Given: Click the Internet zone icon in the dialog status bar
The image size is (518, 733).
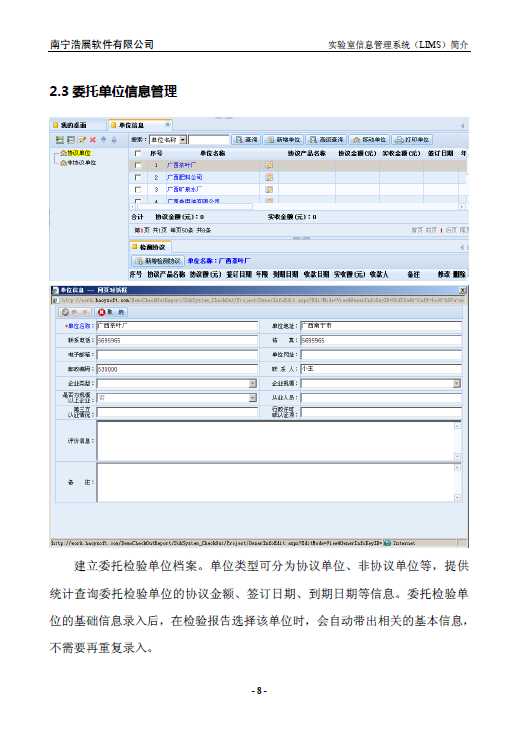Looking at the screenshot, I should (x=388, y=543).
